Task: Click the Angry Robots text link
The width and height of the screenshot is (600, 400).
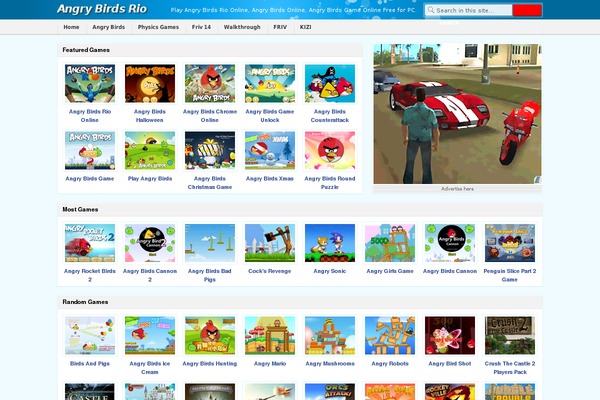Action: [390, 364]
